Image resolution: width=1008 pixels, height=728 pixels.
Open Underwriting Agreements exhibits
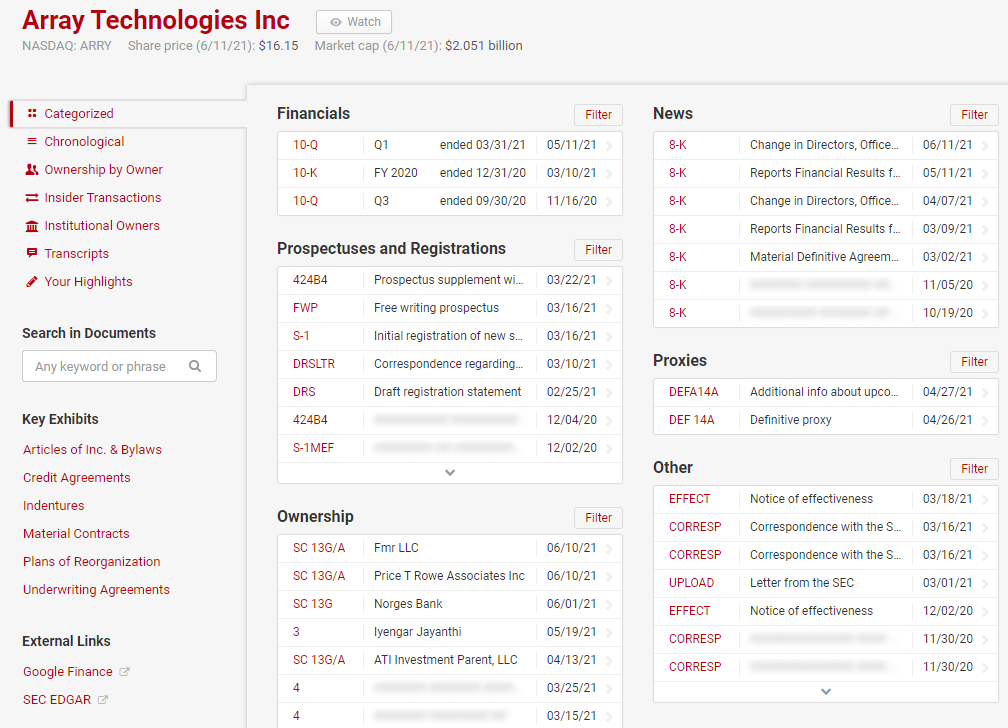tap(96, 589)
